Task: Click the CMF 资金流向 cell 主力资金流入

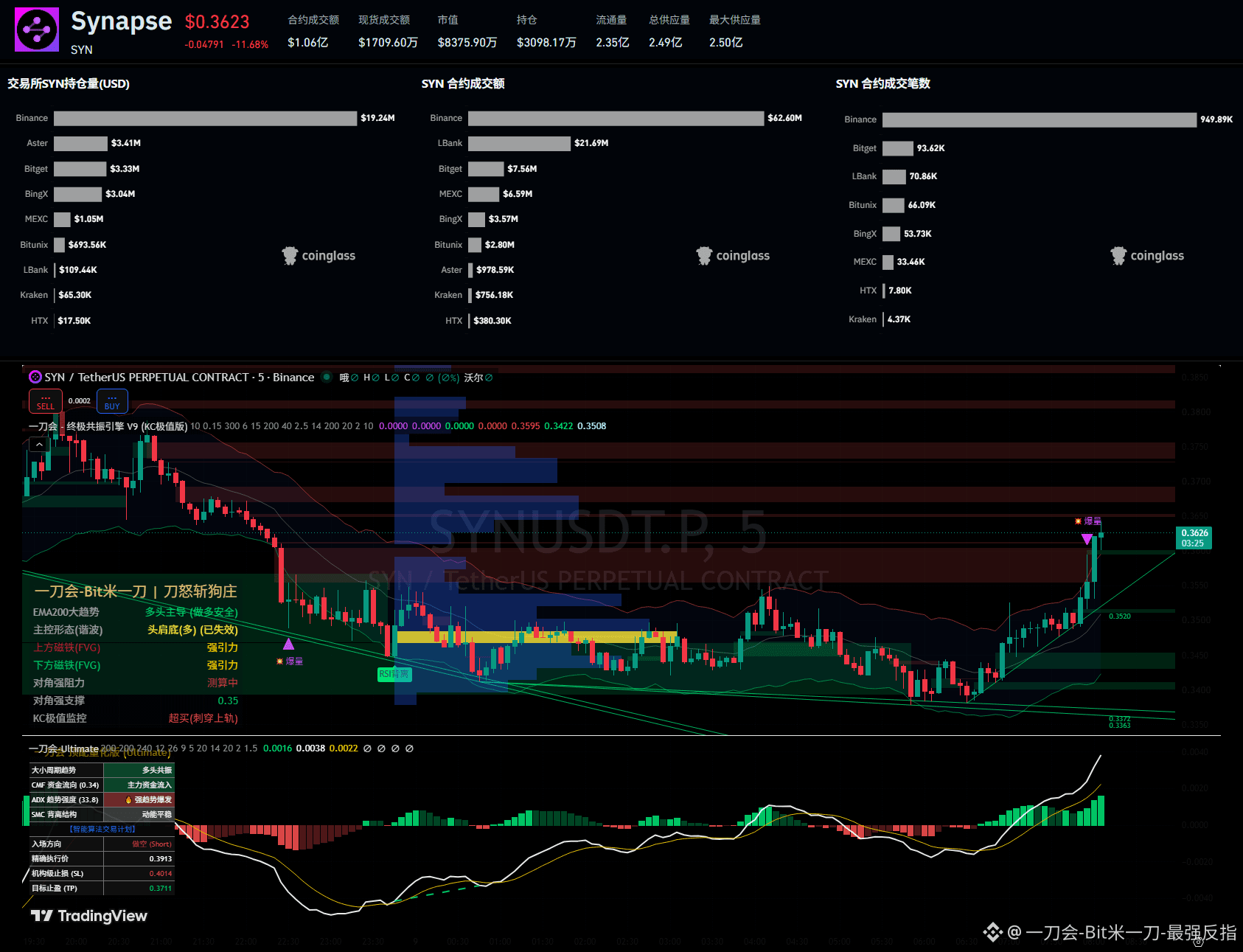Action: point(139,785)
